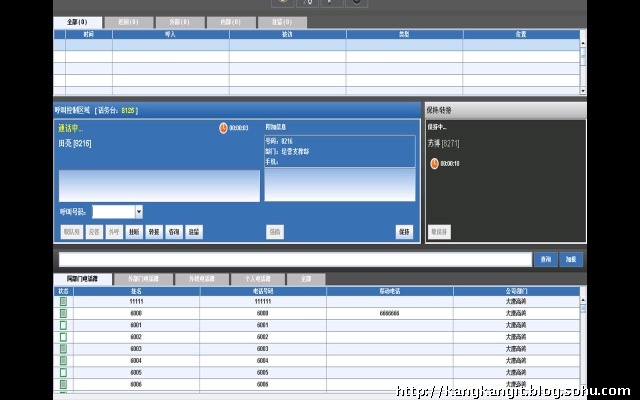
Task: Click the status icon in the 6000 row
Action: click(x=62, y=313)
